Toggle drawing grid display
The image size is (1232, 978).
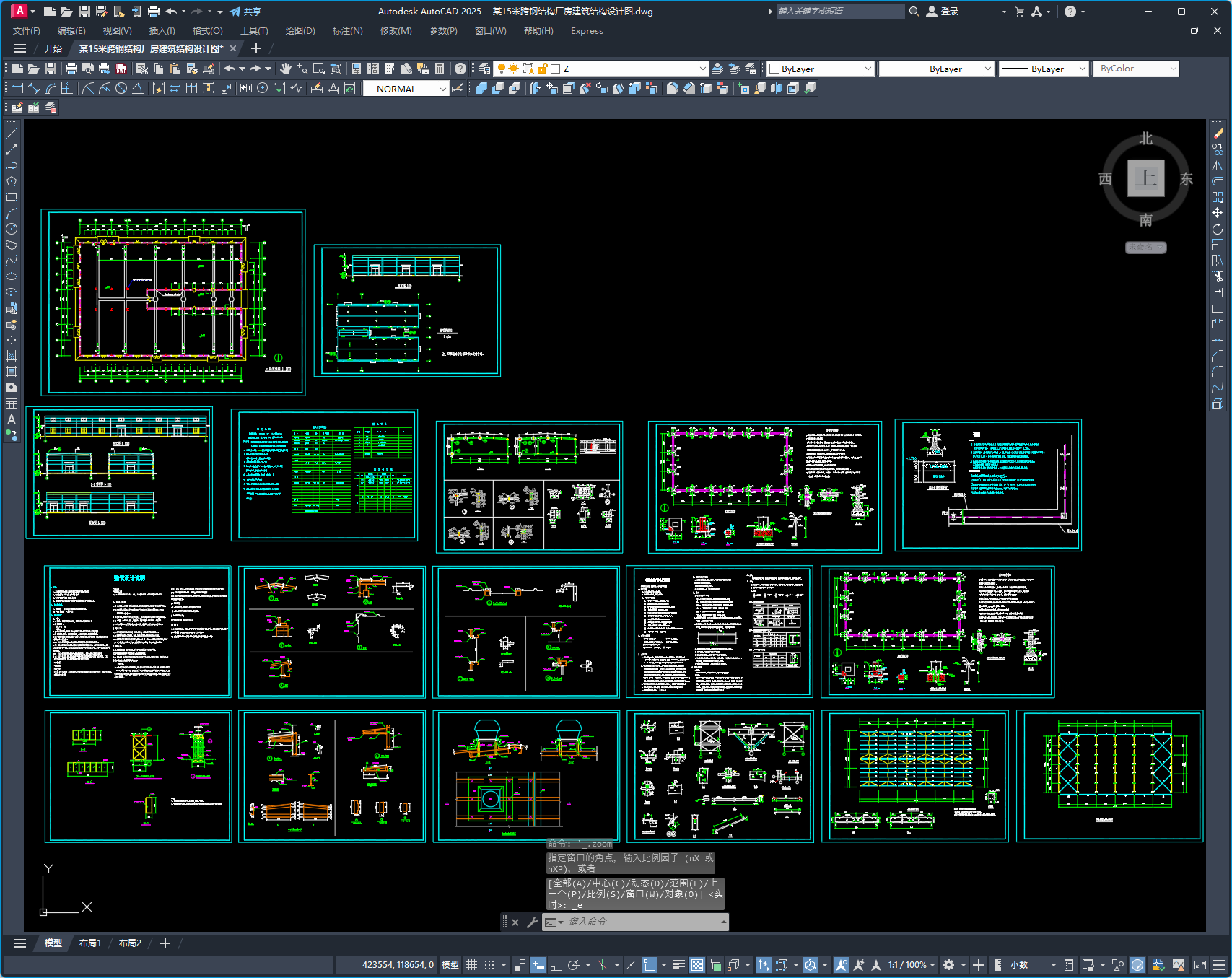pyautogui.click(x=472, y=965)
